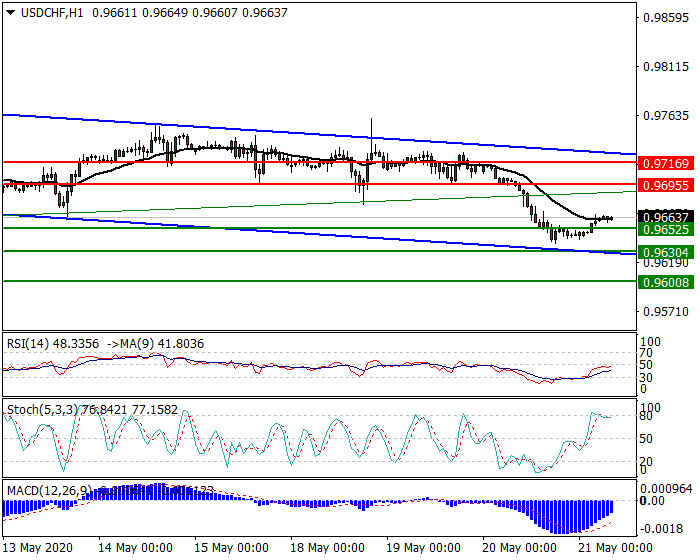Image resolution: width=700 pixels, height=560 pixels.
Task: Click the black current price label 0.96637
Action: click(666, 217)
